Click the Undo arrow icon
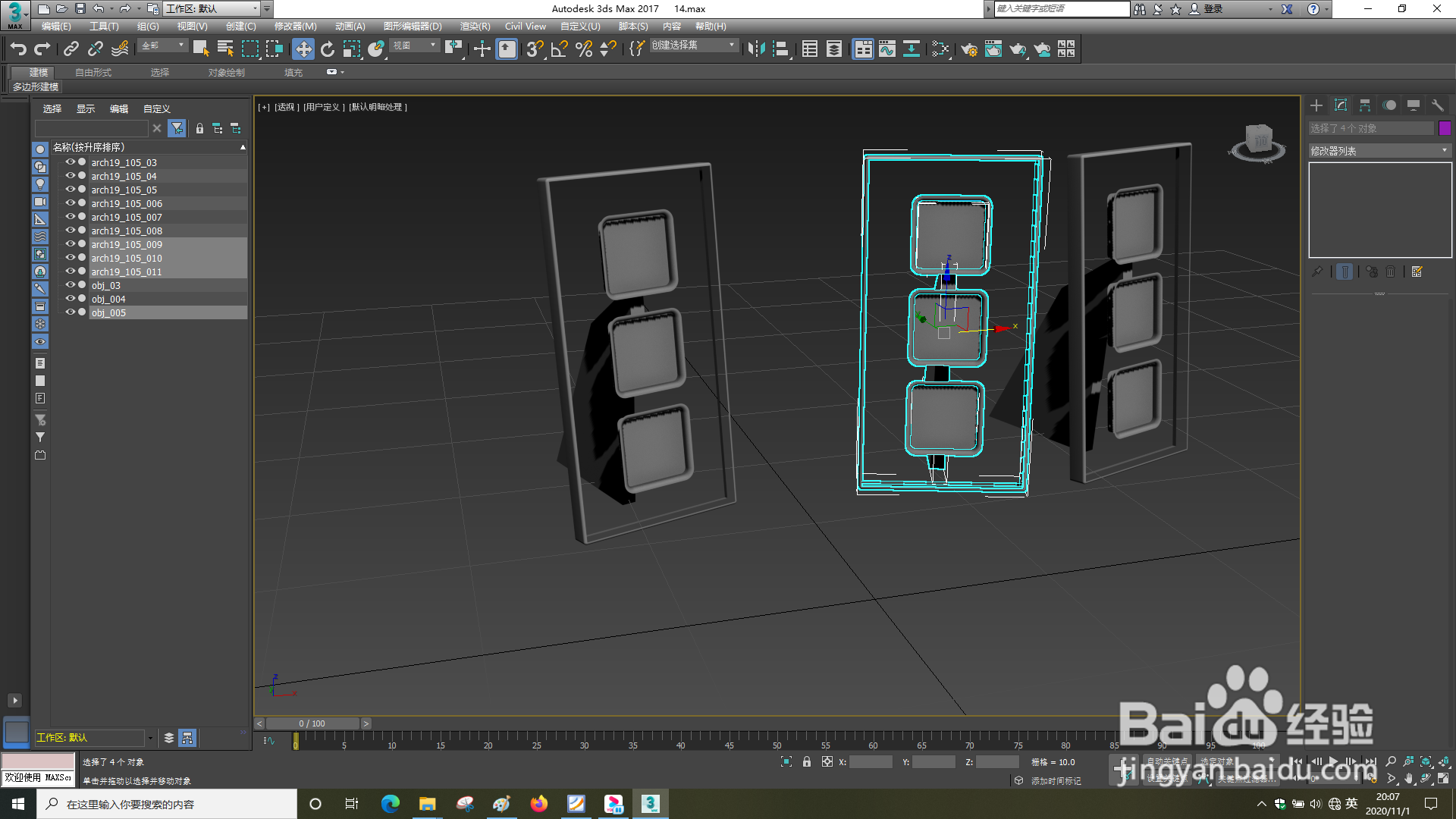The image size is (1456, 819). pyautogui.click(x=18, y=49)
